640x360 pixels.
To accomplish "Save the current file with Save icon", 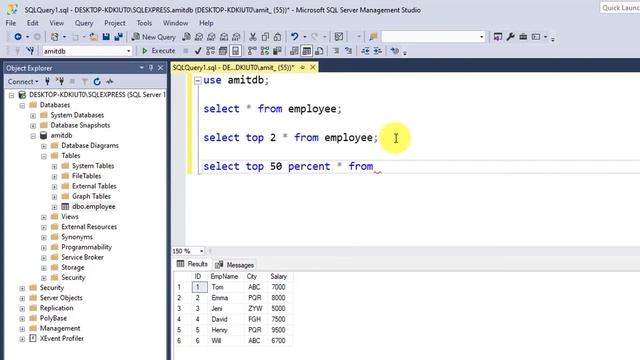I will 106,37.
